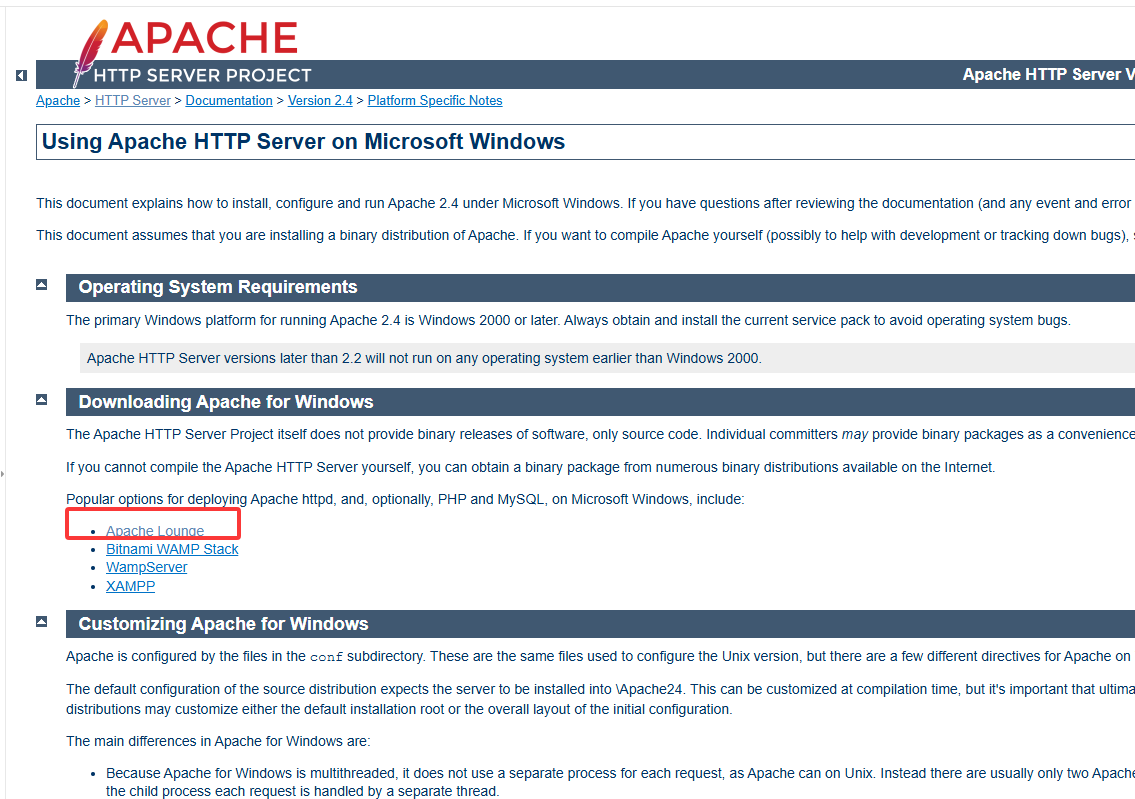The height and width of the screenshot is (799, 1135).
Task: Go to Documentation breadcrumb link
Action: pos(229,101)
